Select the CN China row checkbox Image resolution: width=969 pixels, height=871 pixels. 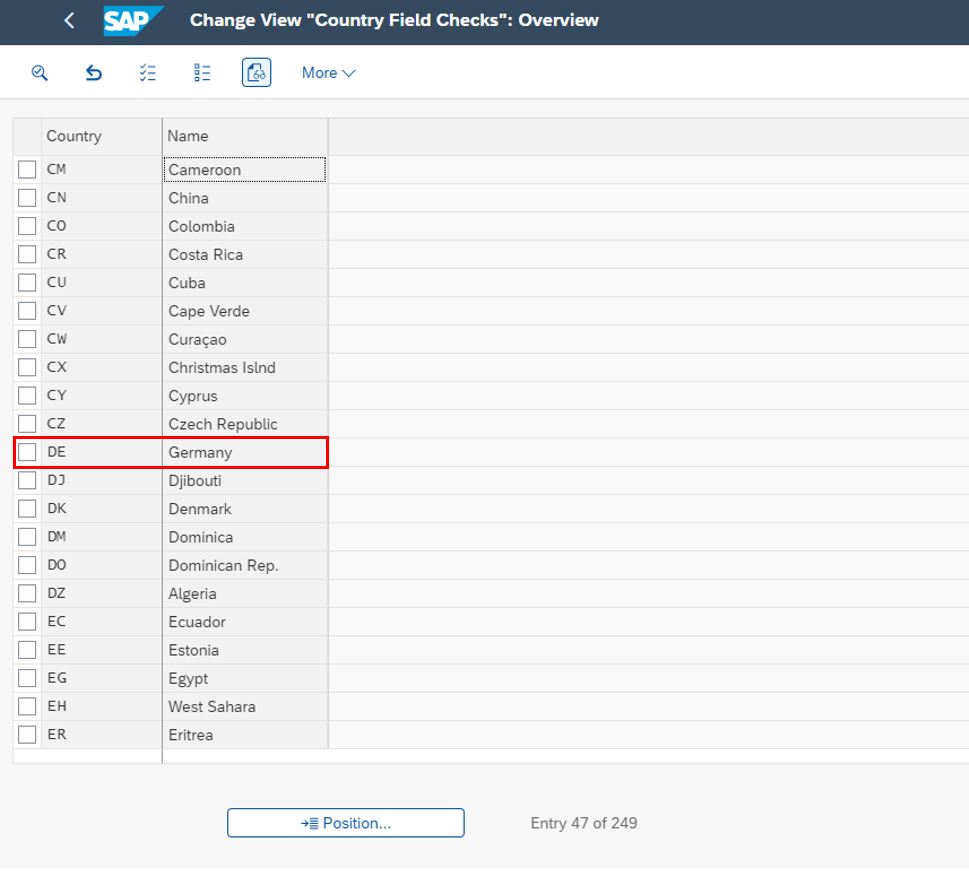(27, 198)
